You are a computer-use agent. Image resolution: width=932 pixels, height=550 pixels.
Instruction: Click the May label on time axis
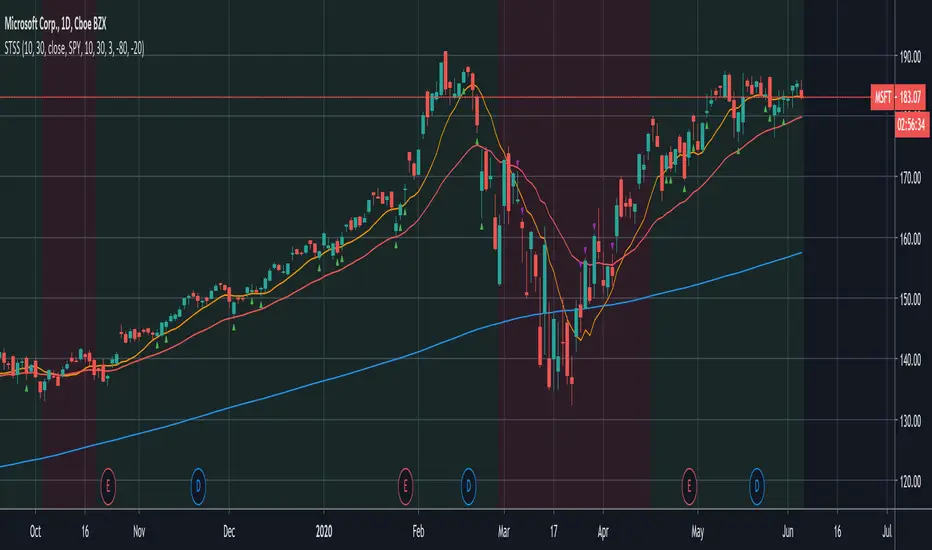click(x=698, y=531)
